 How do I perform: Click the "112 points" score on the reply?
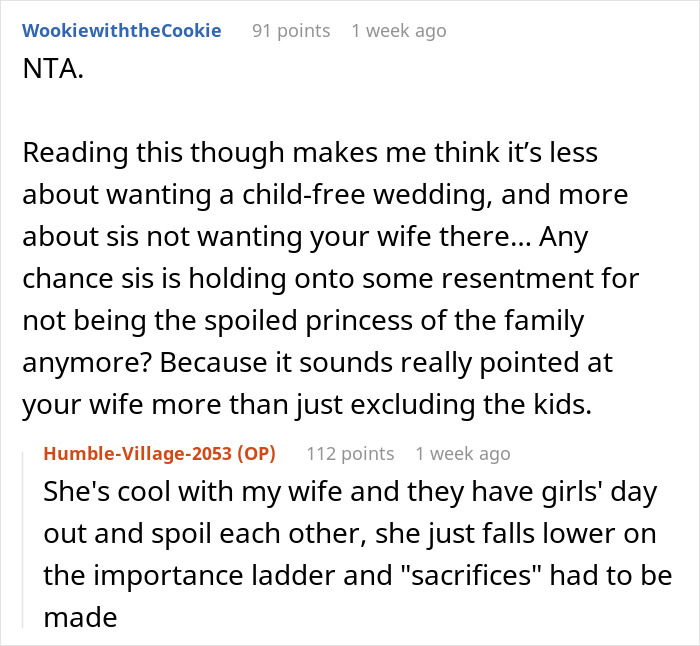click(349, 454)
